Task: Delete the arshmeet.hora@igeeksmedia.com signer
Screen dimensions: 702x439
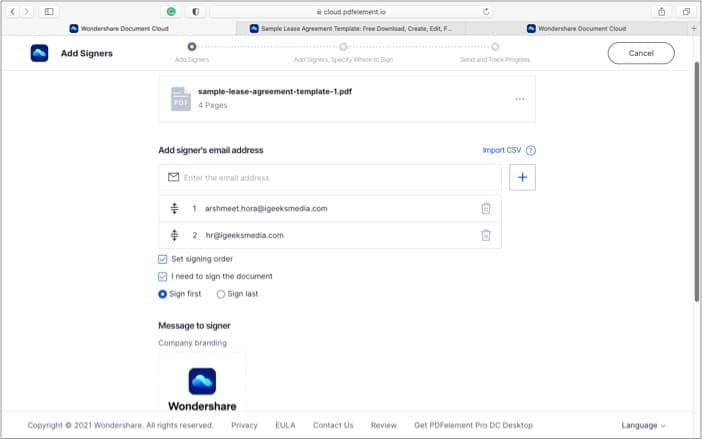Action: pos(486,208)
